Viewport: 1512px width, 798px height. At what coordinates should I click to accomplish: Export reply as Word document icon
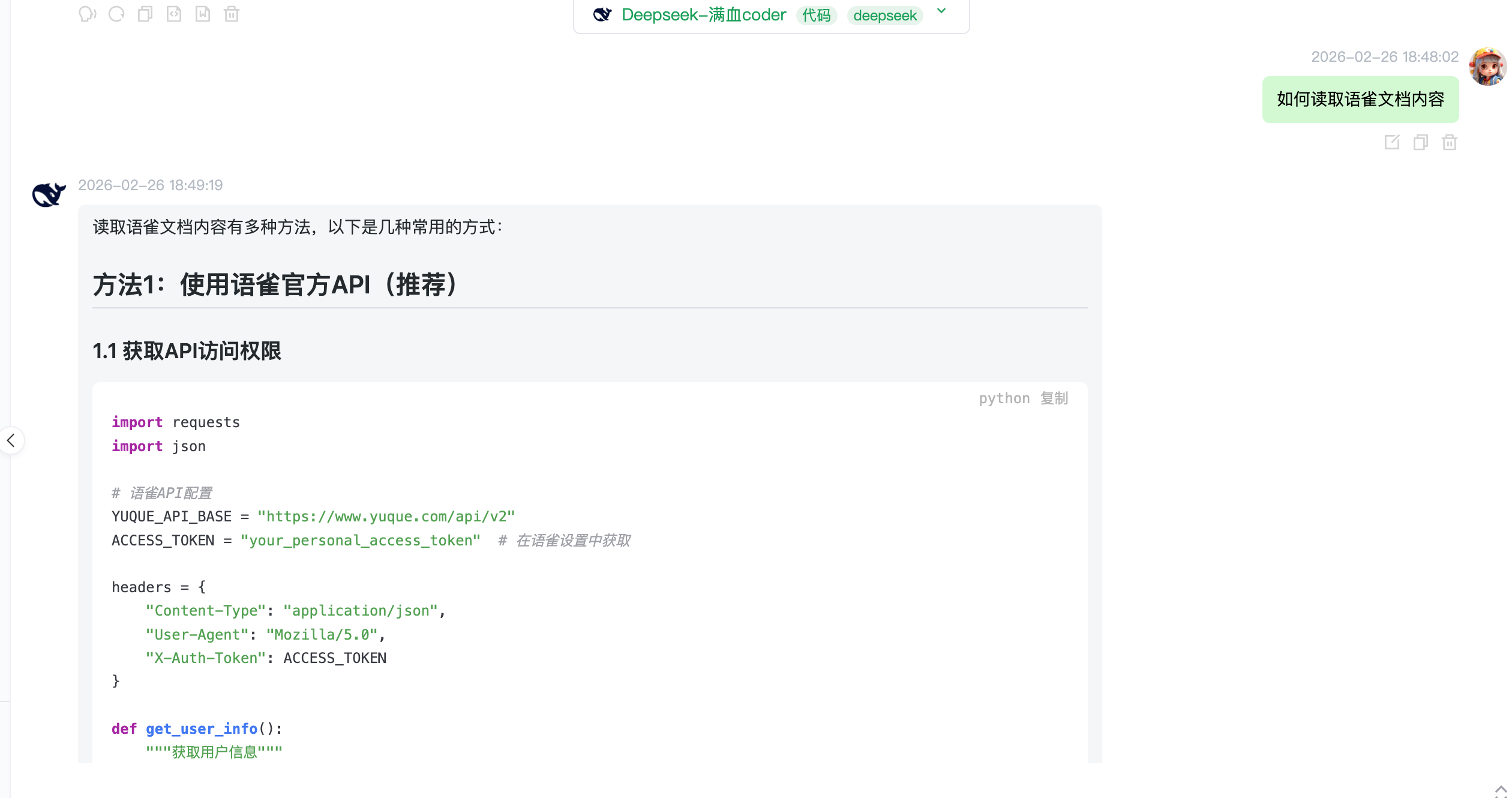coord(203,14)
